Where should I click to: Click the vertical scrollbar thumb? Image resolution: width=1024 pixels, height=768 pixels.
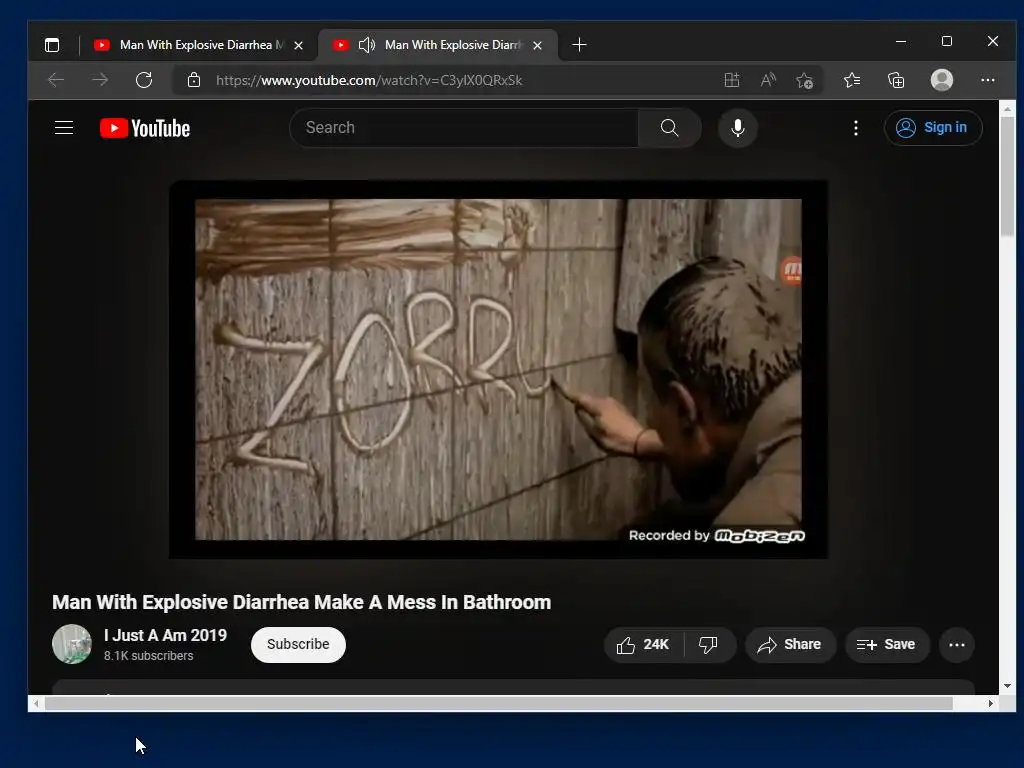tap(1008, 176)
